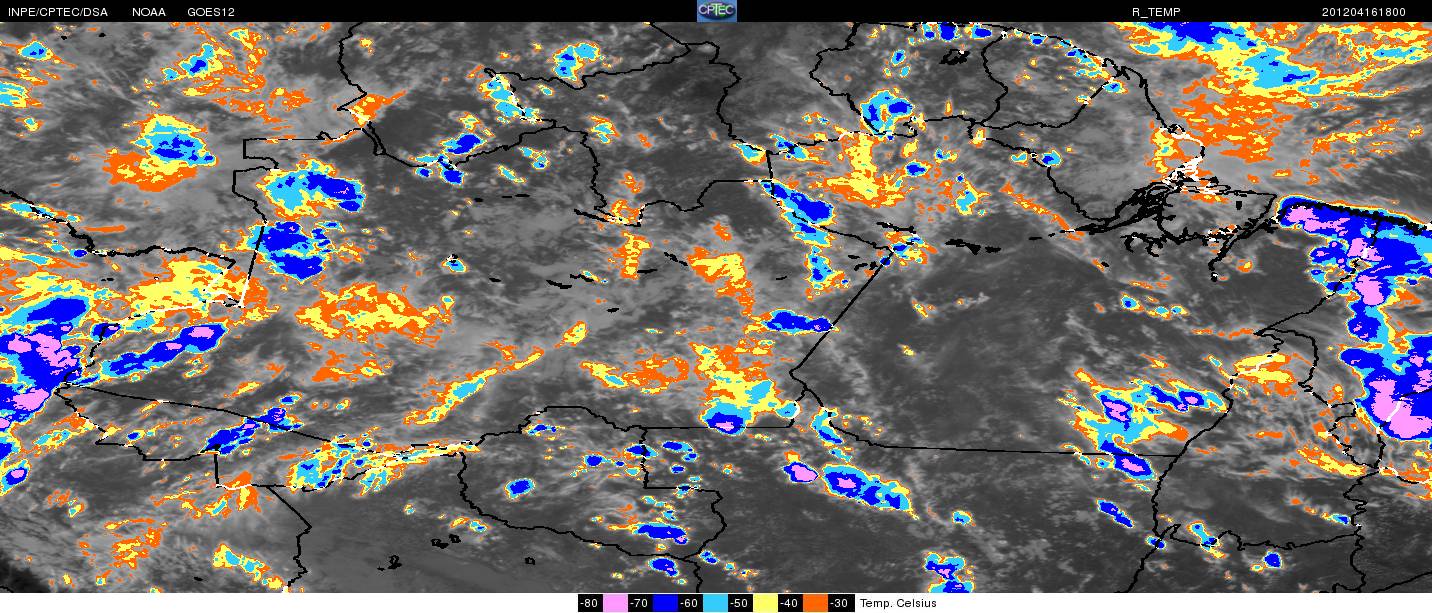1432x613 pixels.
Task: Select the dark blue -70 to -60 swatch
Action: pos(665,603)
